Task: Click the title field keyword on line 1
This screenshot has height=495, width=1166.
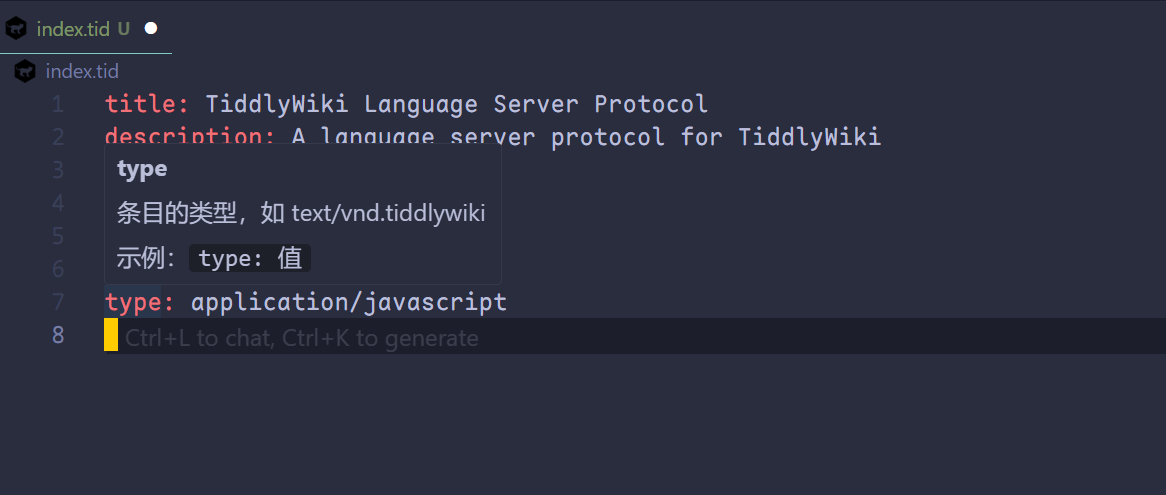Action: pos(147,104)
